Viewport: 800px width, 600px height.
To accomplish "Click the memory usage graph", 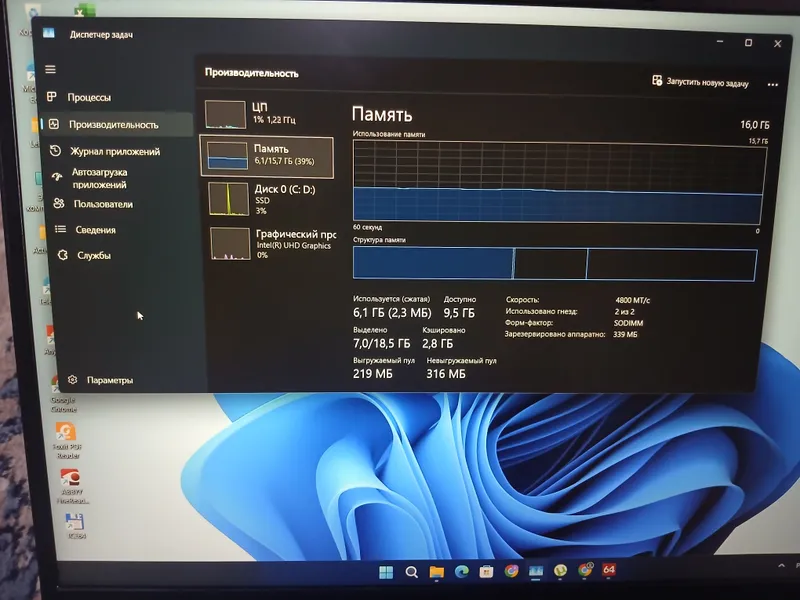I will (558, 183).
